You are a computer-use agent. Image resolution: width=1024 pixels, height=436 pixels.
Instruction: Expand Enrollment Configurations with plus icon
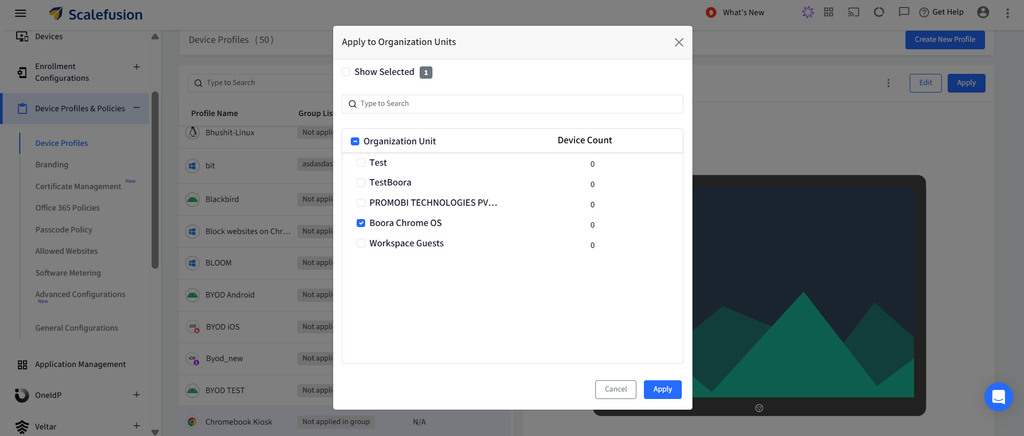click(136, 67)
